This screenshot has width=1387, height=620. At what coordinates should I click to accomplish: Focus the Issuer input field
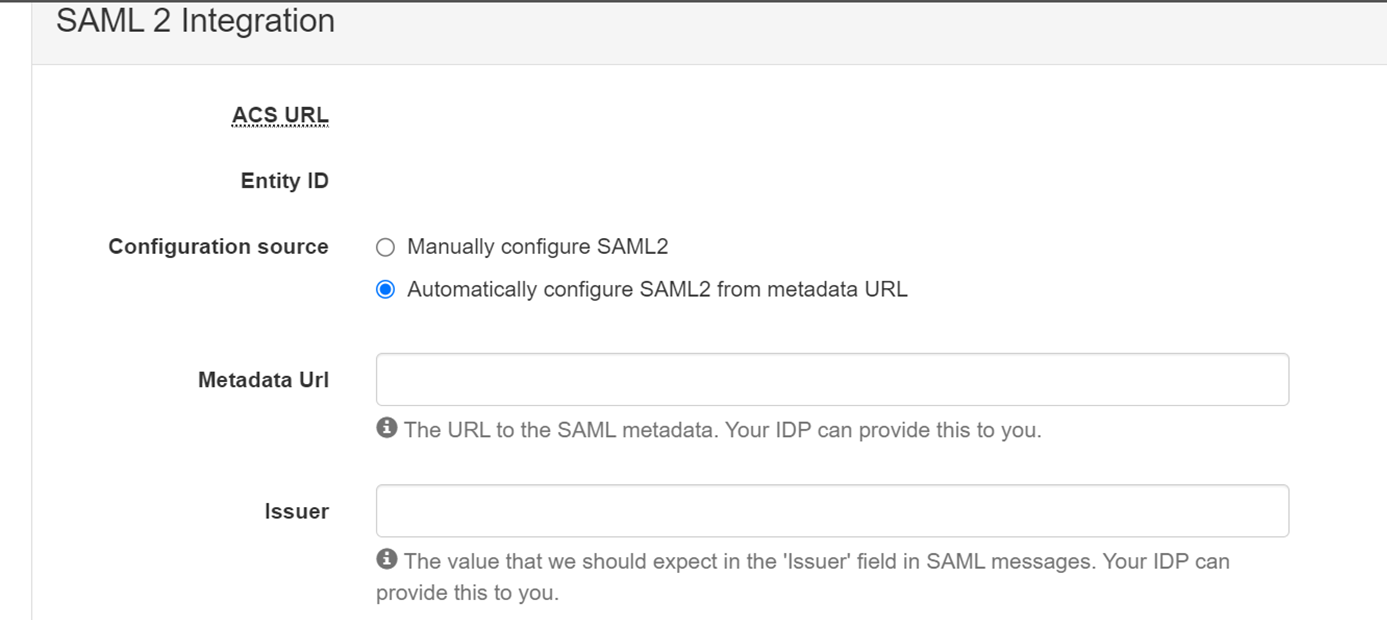832,511
